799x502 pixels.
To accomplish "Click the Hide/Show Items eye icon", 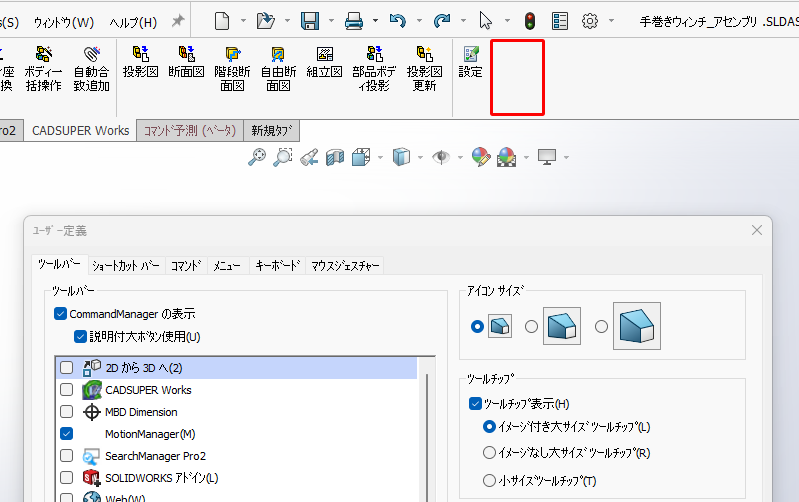I will click(x=441, y=157).
